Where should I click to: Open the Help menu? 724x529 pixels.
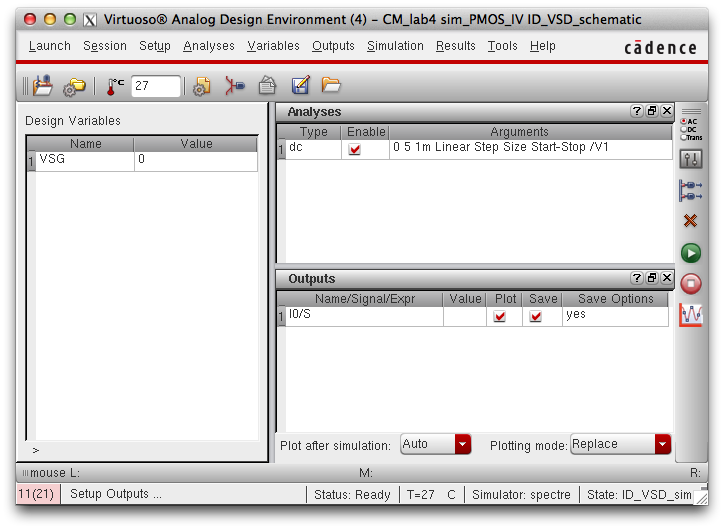point(543,46)
